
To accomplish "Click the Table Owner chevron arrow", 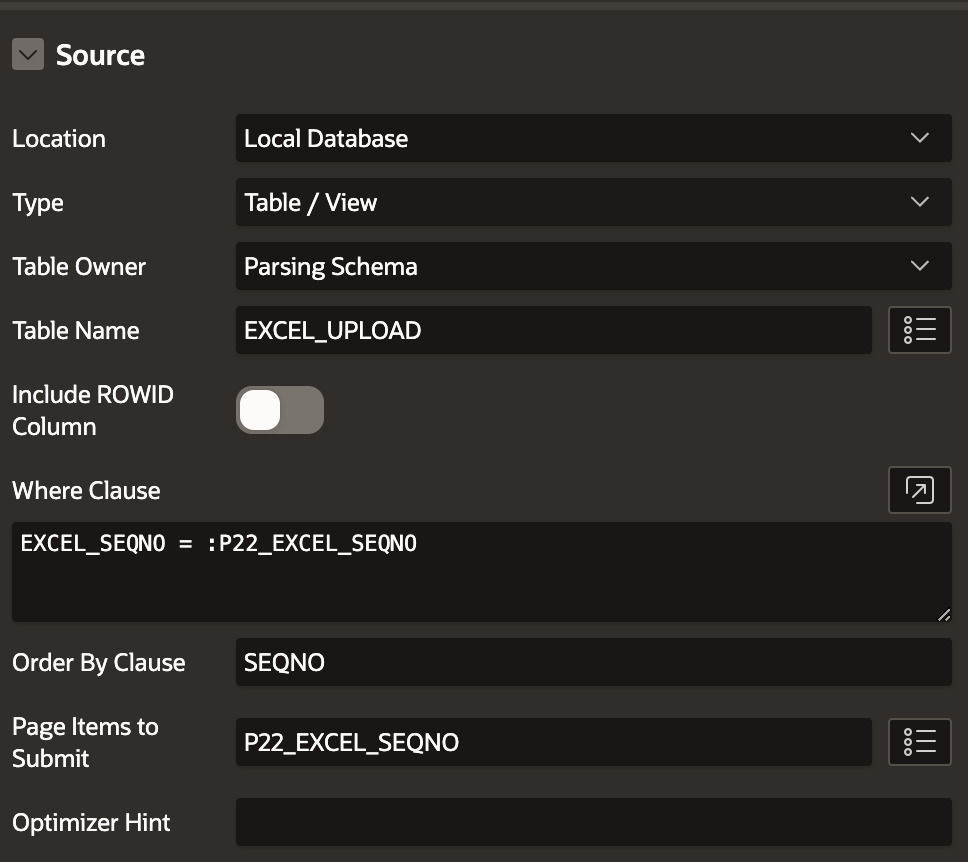I will pyautogui.click(x=920, y=266).
